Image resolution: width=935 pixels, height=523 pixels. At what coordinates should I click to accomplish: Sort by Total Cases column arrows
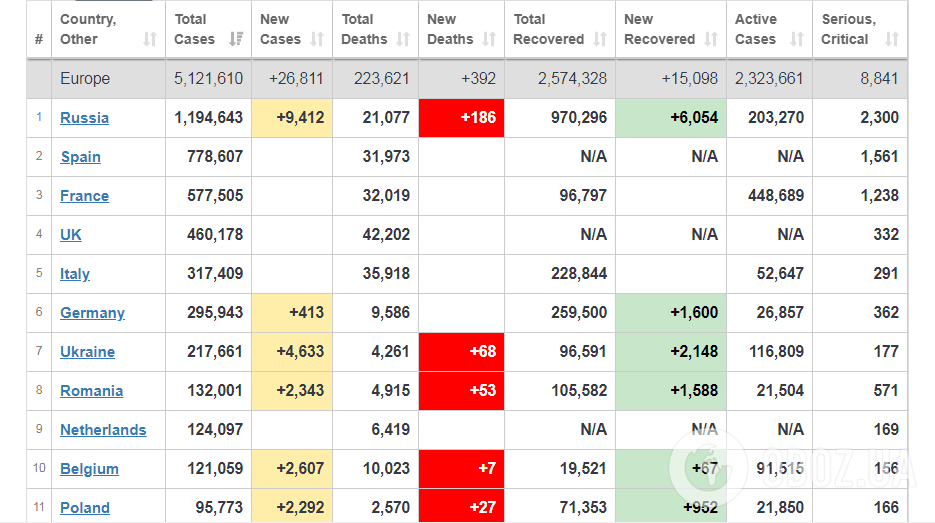[236, 39]
